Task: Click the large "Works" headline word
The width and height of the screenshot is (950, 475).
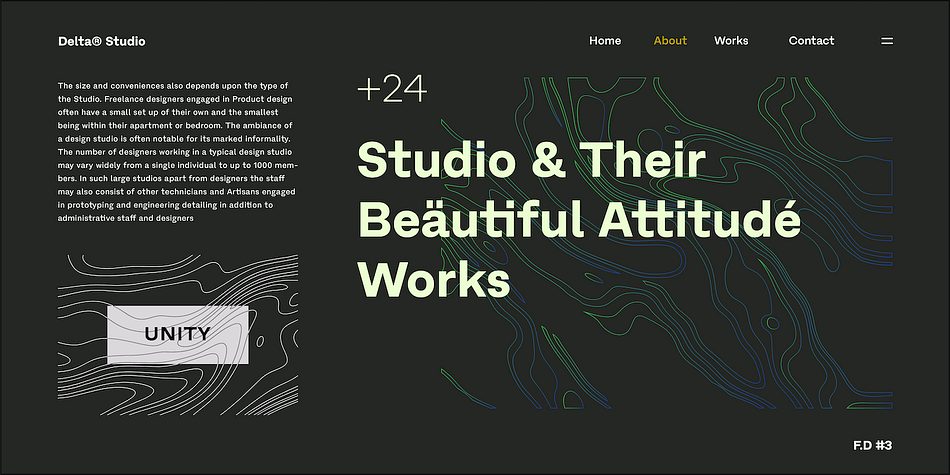Action: (434, 279)
